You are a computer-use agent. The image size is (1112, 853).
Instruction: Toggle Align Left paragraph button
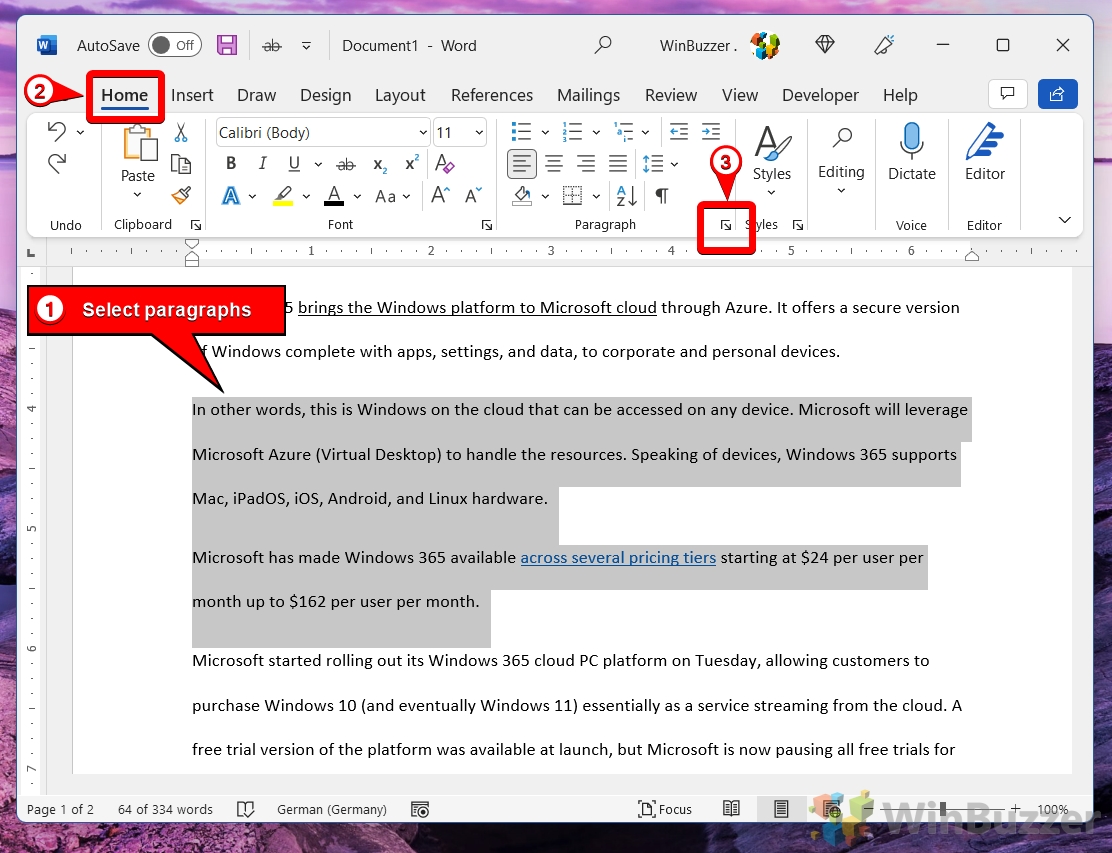pyautogui.click(x=521, y=164)
